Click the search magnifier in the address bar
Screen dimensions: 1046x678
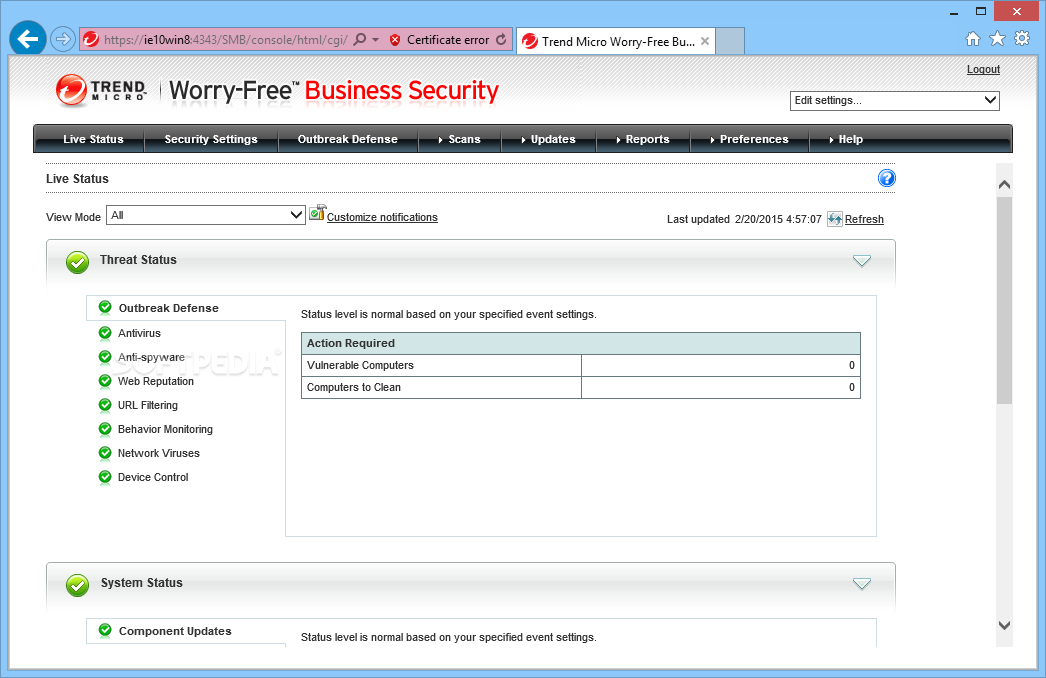(x=360, y=39)
